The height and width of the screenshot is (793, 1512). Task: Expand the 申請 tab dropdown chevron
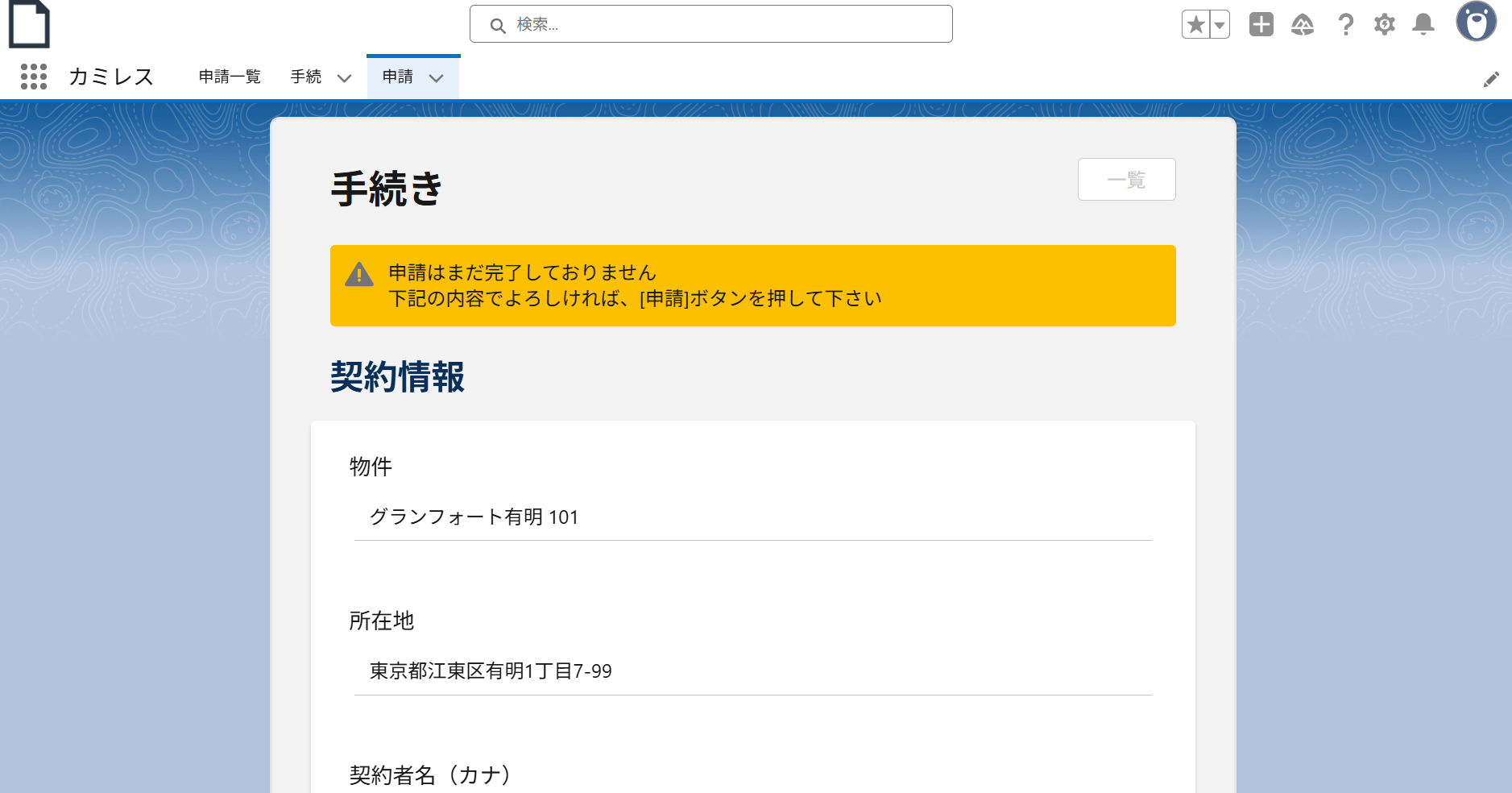point(437,78)
